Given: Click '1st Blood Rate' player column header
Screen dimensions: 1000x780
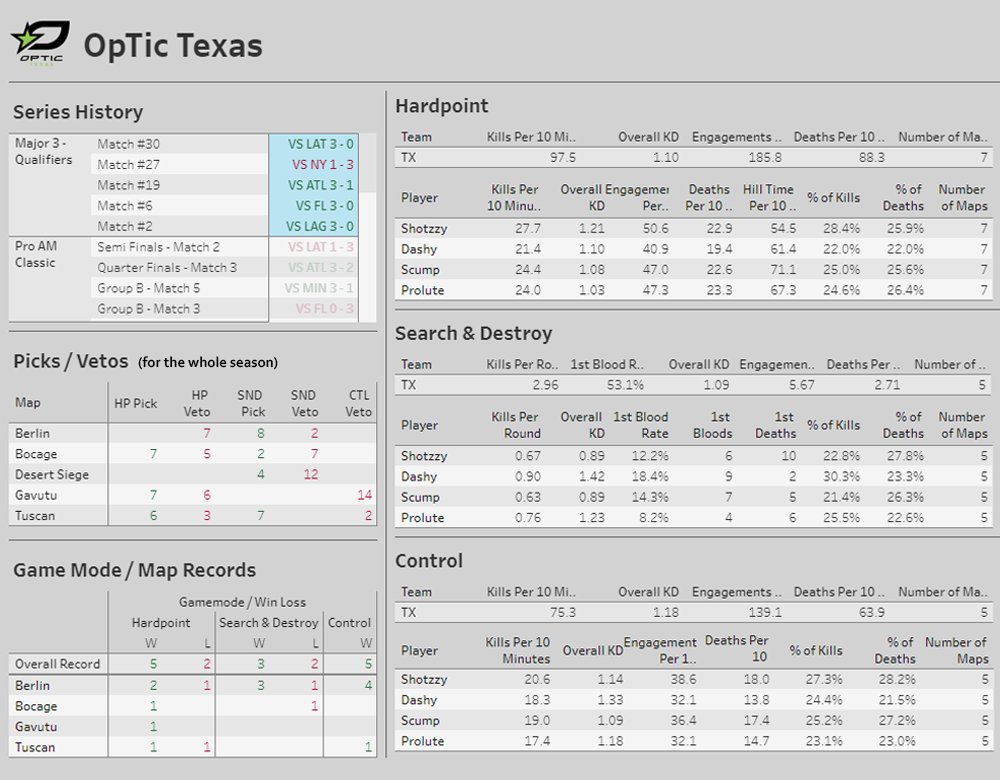Looking at the screenshot, I should click(x=641, y=425).
